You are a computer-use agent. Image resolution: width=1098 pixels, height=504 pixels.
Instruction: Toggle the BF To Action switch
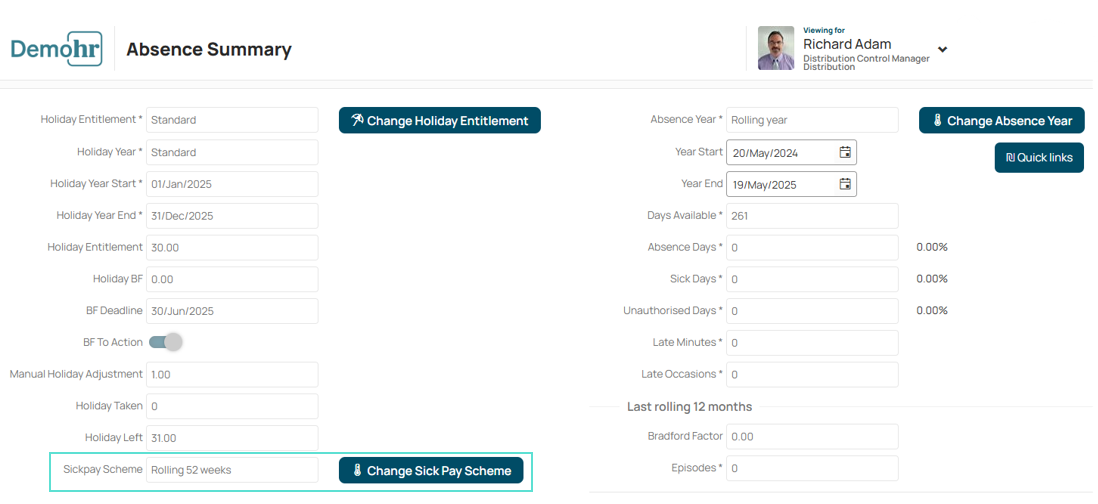pos(166,342)
